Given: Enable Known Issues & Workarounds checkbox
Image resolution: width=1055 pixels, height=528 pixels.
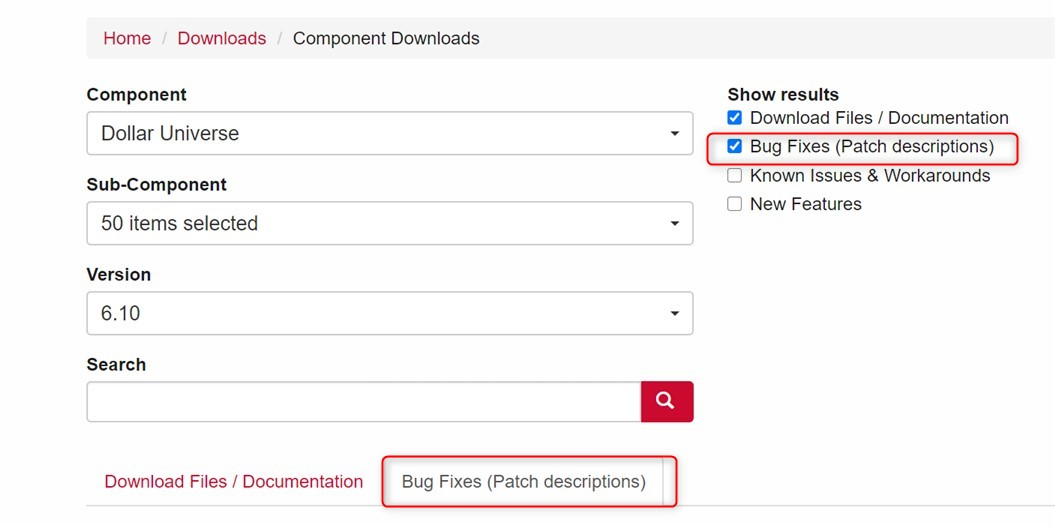Looking at the screenshot, I should click(x=735, y=176).
